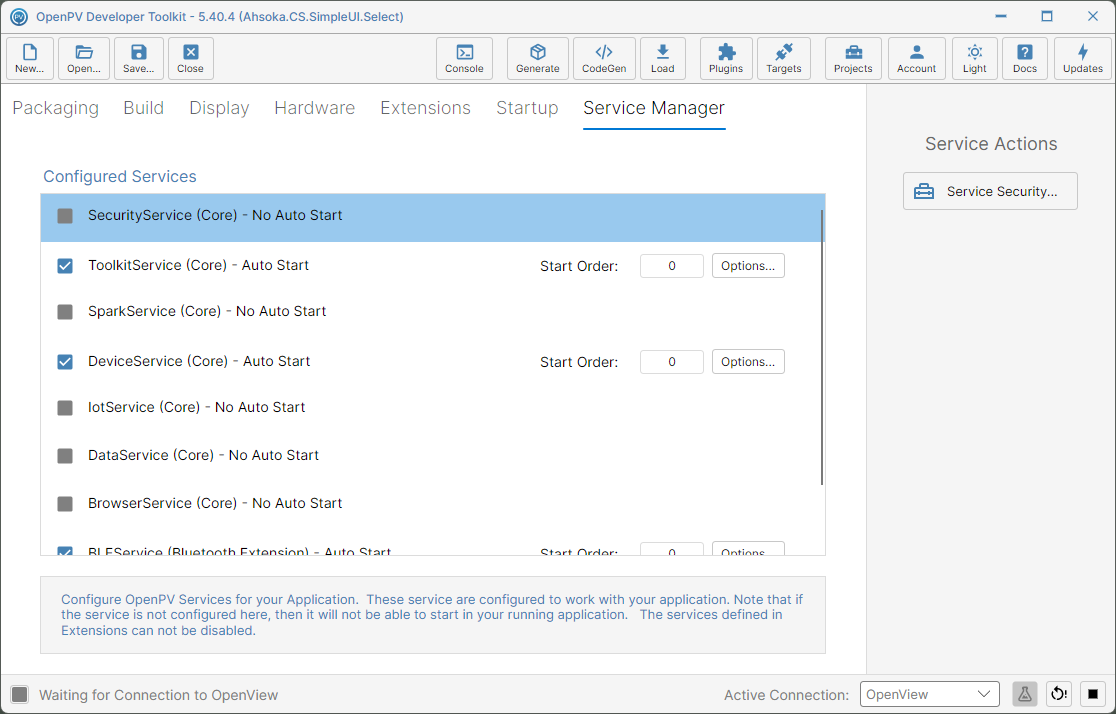Screen dimensions: 1116x714
Task: Enable the DataService checkbox
Action: pos(65,456)
